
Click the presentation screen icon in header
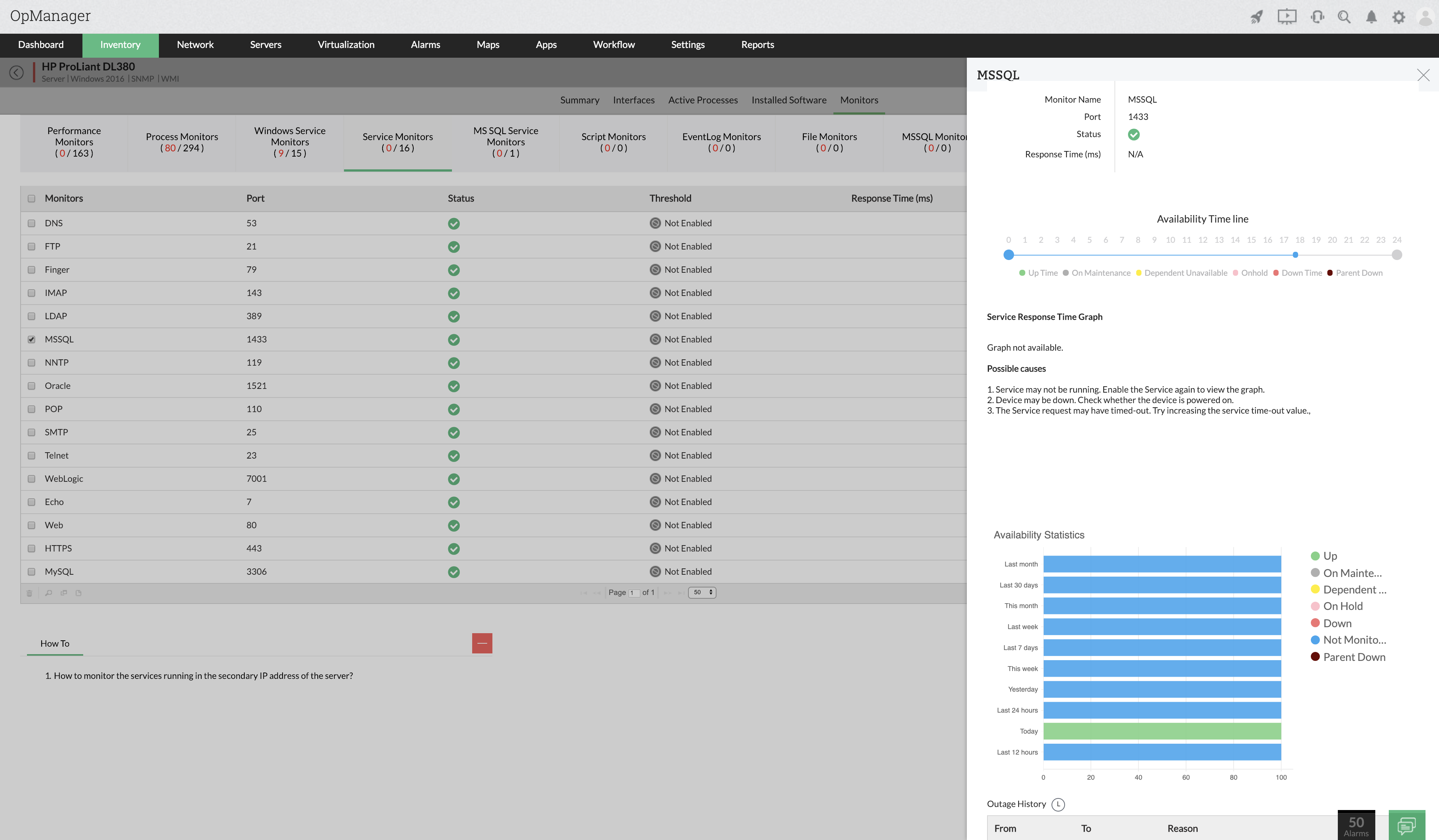1286,17
